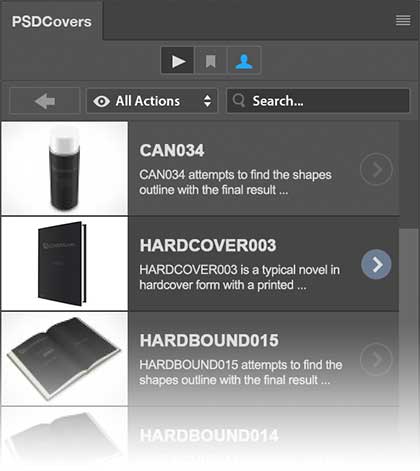Image resolution: width=420 pixels, height=471 pixels.
Task: Focus the Search field
Action: click(x=318, y=101)
